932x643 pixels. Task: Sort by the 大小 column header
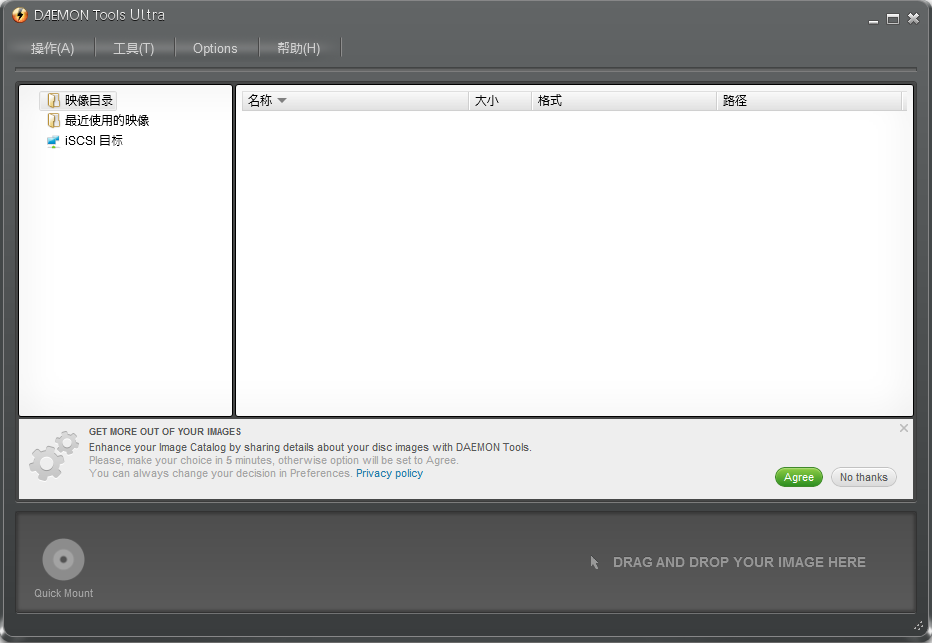pos(500,100)
